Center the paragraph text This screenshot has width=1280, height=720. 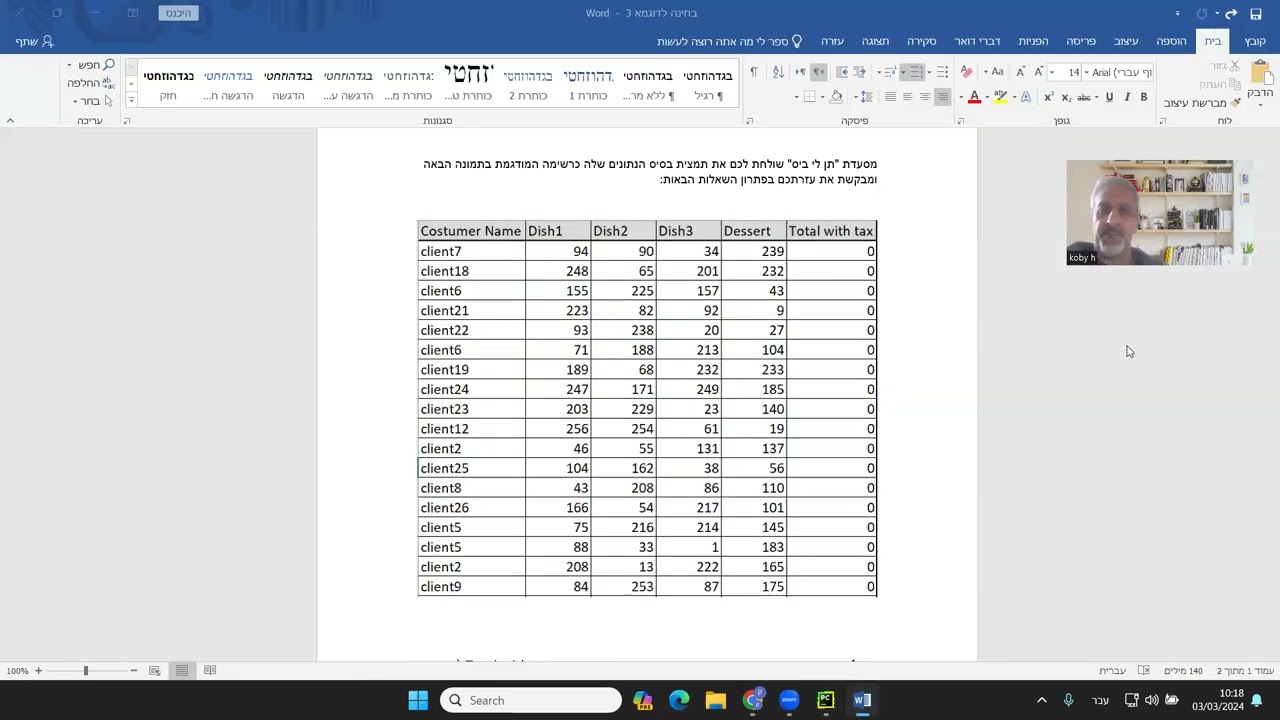[x=925, y=97]
